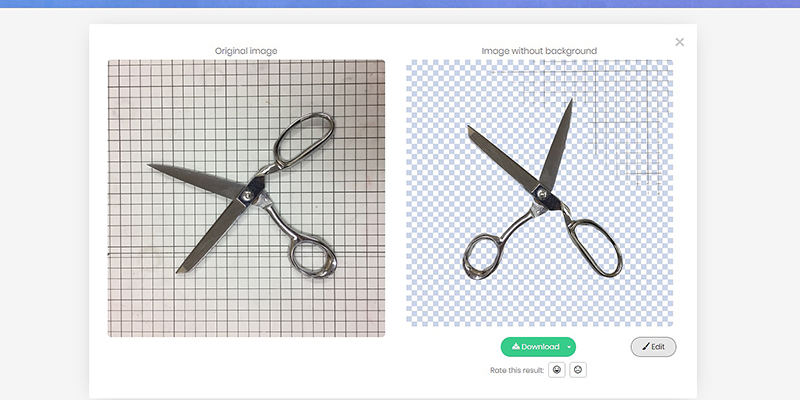The width and height of the screenshot is (800, 400).
Task: Expand the Download options arrow
Action: tap(569, 347)
